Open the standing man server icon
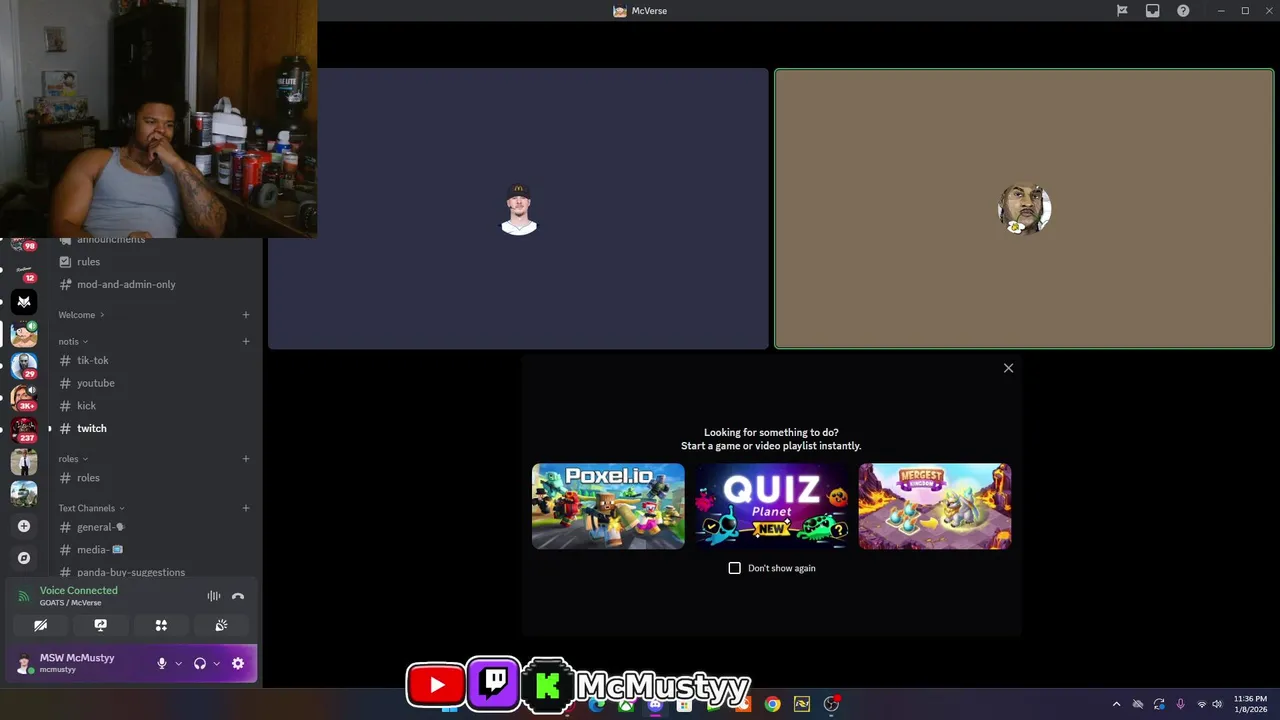The image size is (1280, 720). tap(24, 461)
